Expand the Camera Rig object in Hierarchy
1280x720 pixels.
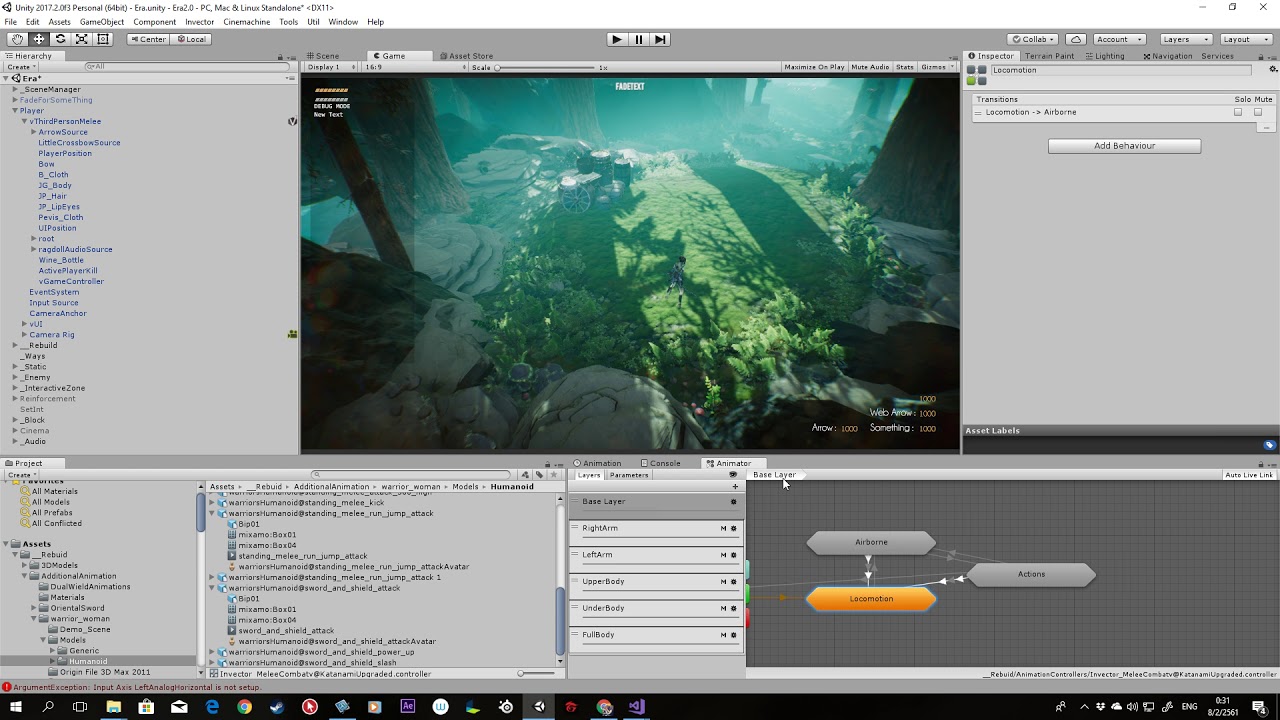click(x=25, y=335)
